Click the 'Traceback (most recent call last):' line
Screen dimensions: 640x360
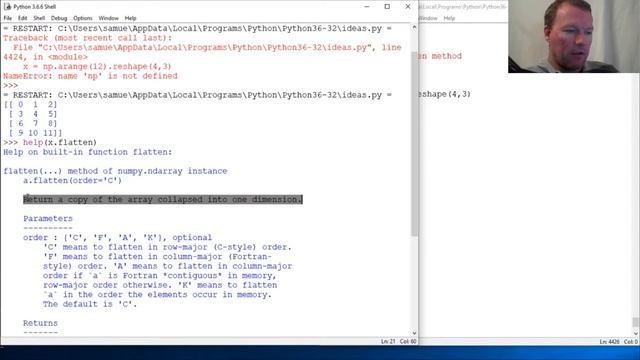[x=88, y=38]
